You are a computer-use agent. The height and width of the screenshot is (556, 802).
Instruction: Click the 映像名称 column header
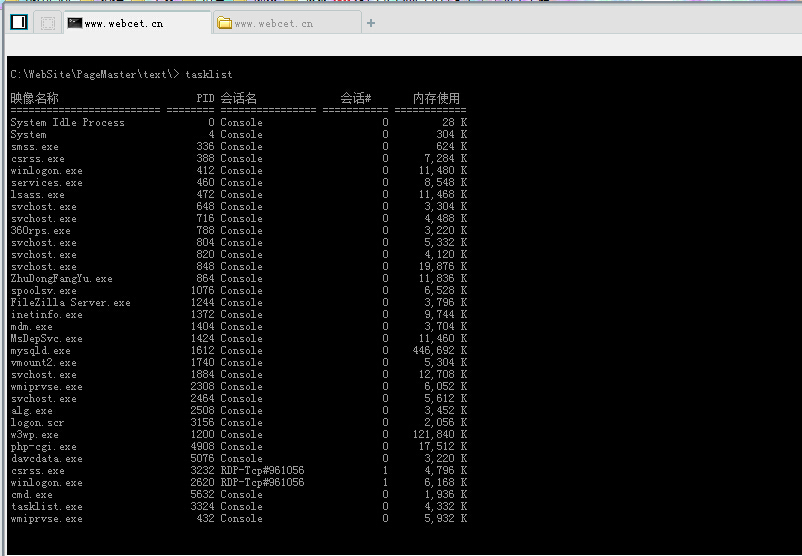click(35, 98)
